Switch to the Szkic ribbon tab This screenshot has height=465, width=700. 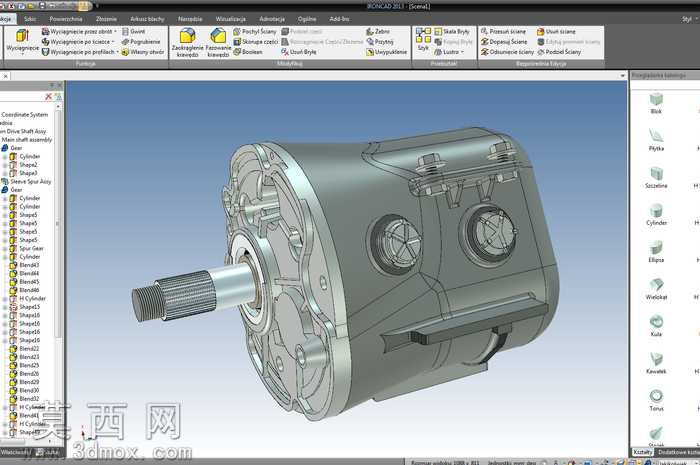30,19
